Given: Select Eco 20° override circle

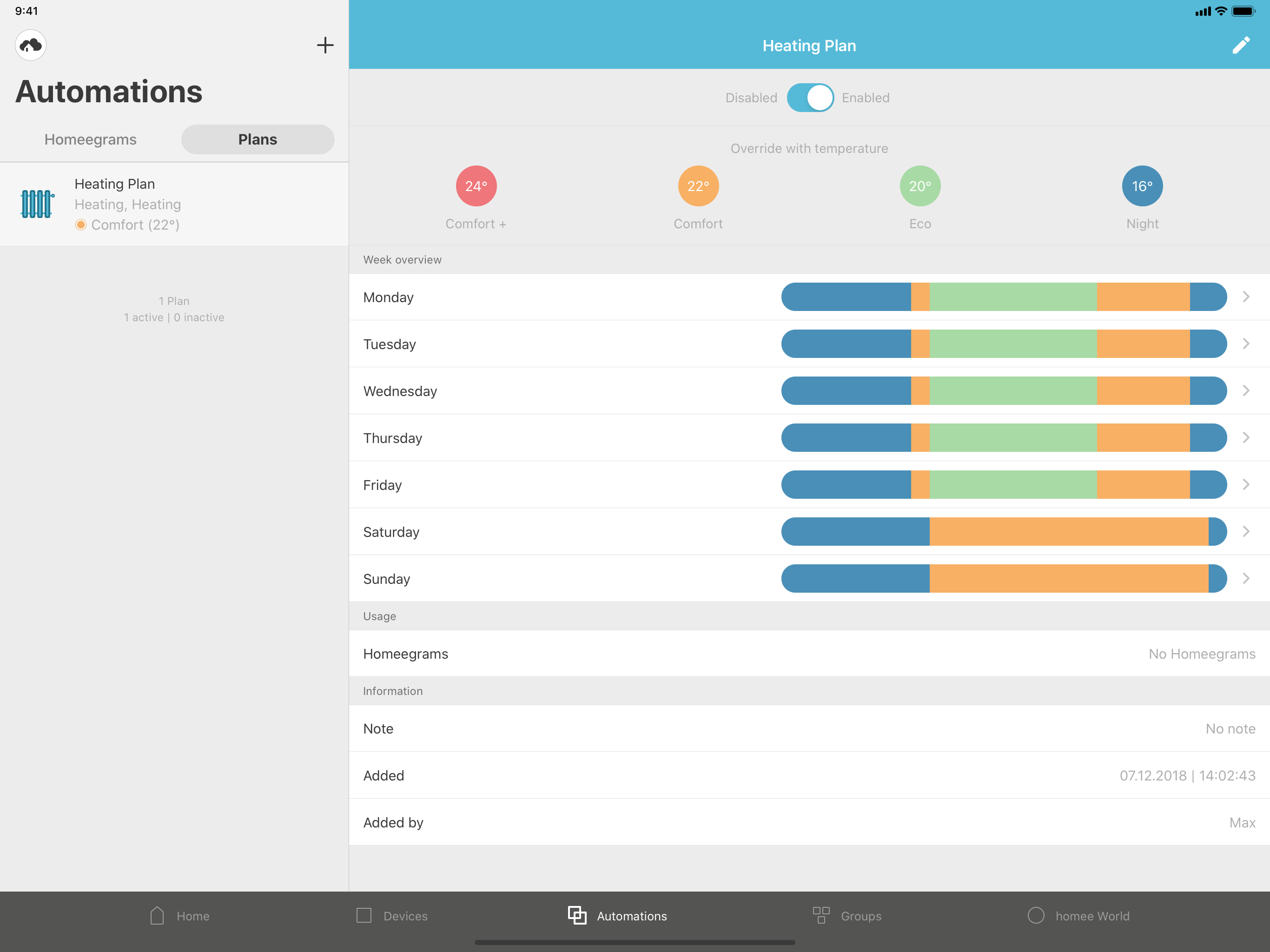Looking at the screenshot, I should (x=920, y=186).
